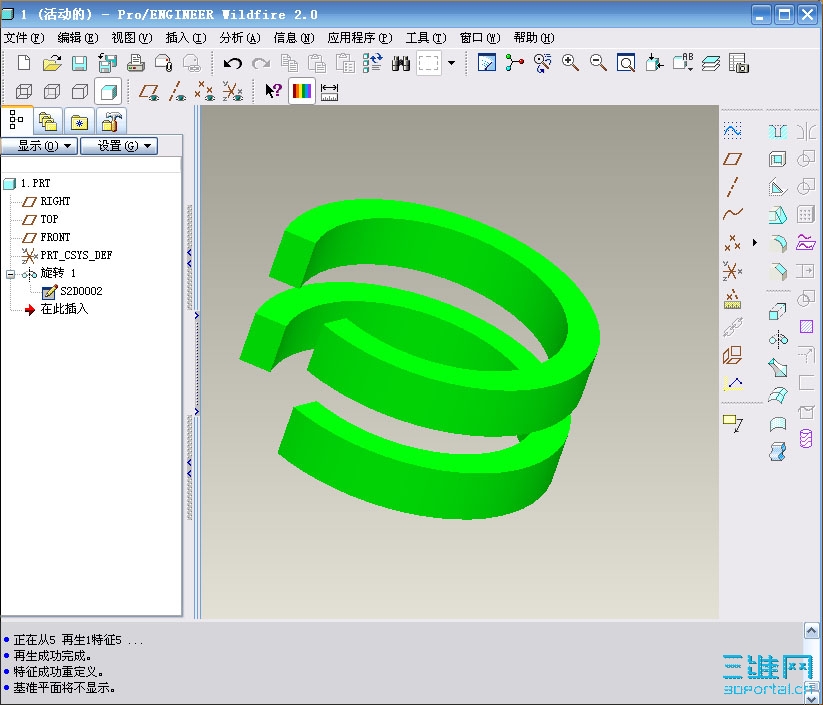Open the orient mode tool icon
Viewport: 823px width, 705px height.
(x=543, y=63)
